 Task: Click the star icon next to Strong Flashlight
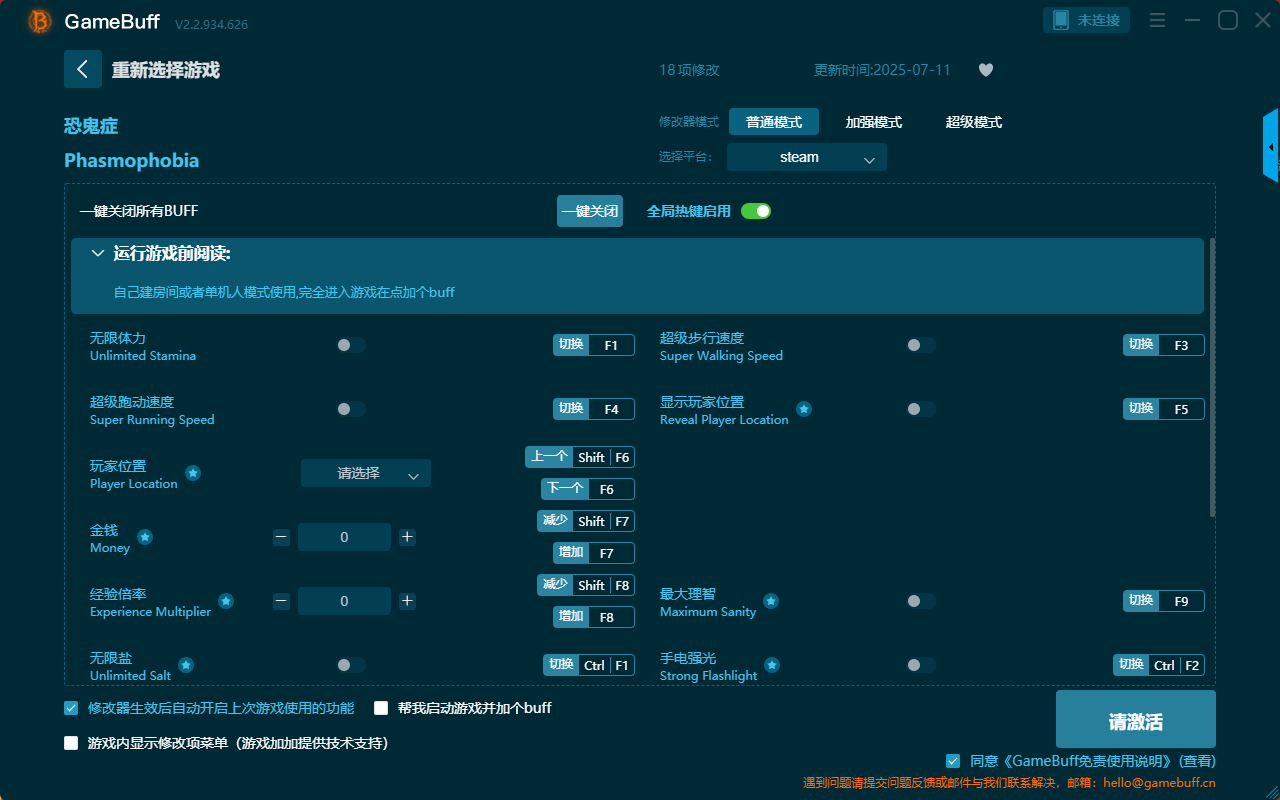(771, 664)
